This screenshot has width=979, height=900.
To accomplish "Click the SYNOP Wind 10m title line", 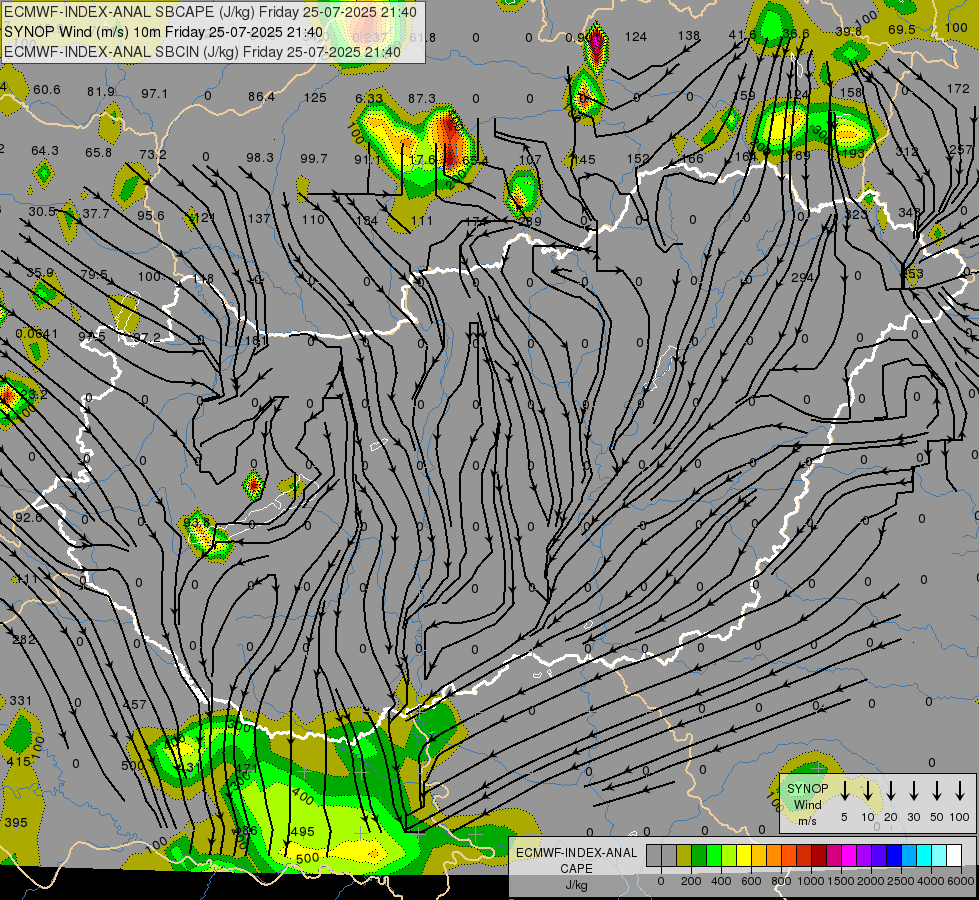I will [x=164, y=32].
